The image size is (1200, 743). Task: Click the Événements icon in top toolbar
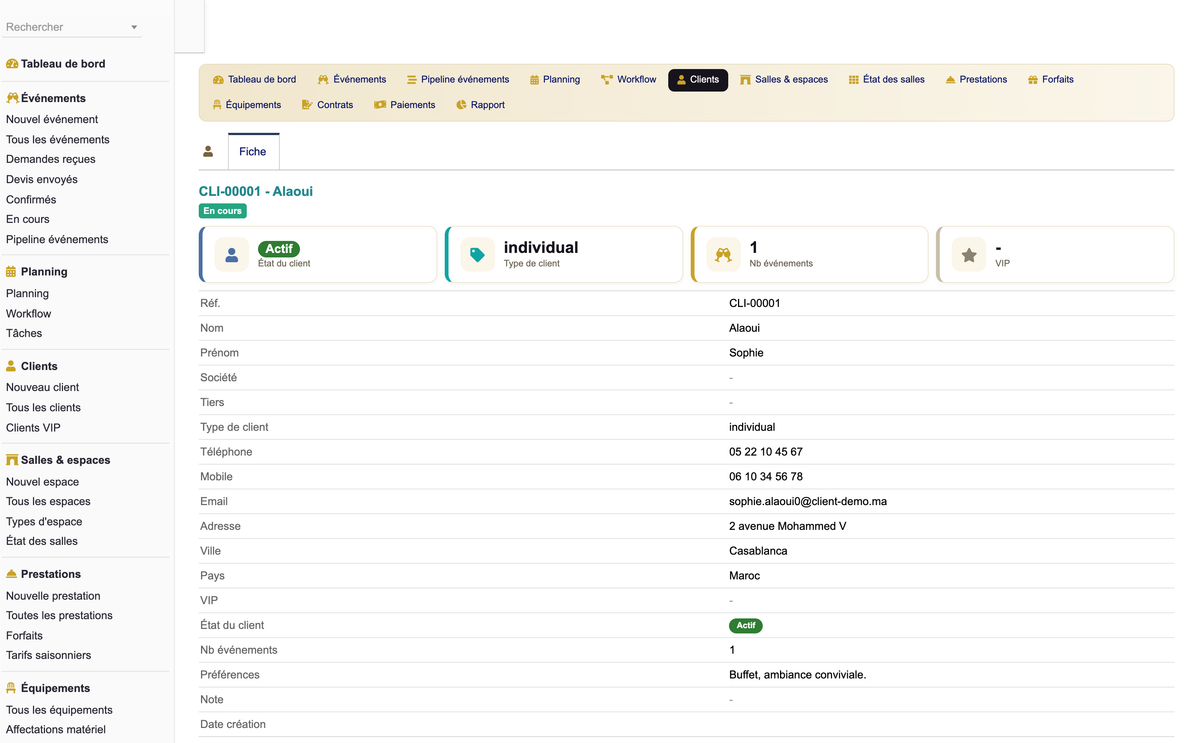(x=323, y=80)
